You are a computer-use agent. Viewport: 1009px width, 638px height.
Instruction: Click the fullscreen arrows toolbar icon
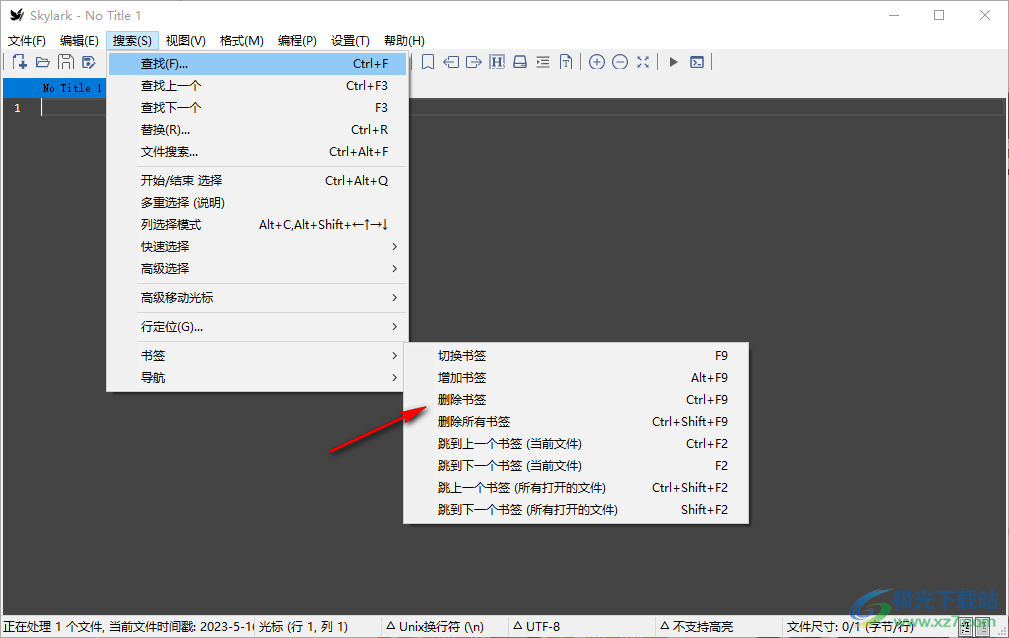[643, 62]
